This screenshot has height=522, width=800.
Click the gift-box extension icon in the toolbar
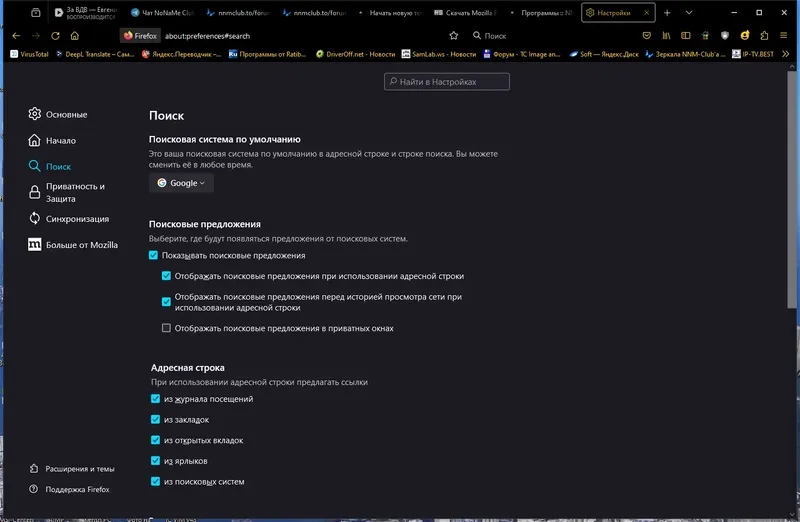tap(705, 36)
